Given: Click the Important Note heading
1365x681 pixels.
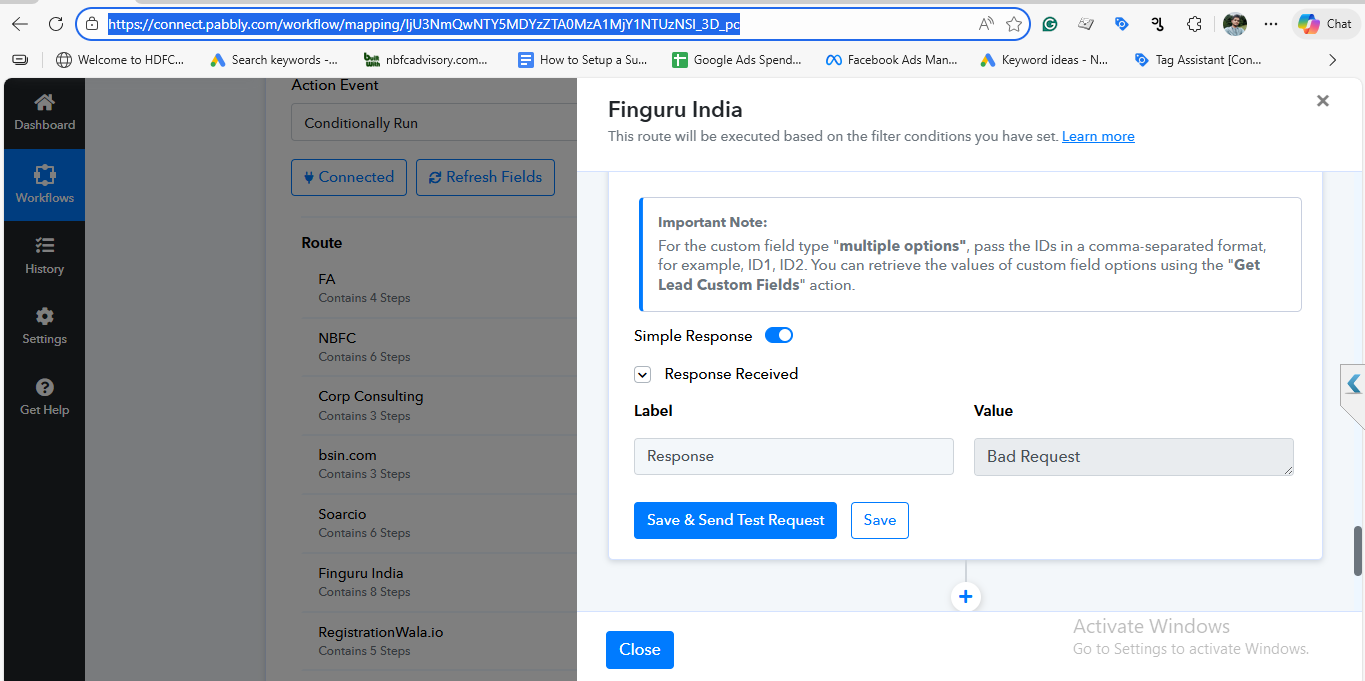Looking at the screenshot, I should pyautogui.click(x=712, y=222).
